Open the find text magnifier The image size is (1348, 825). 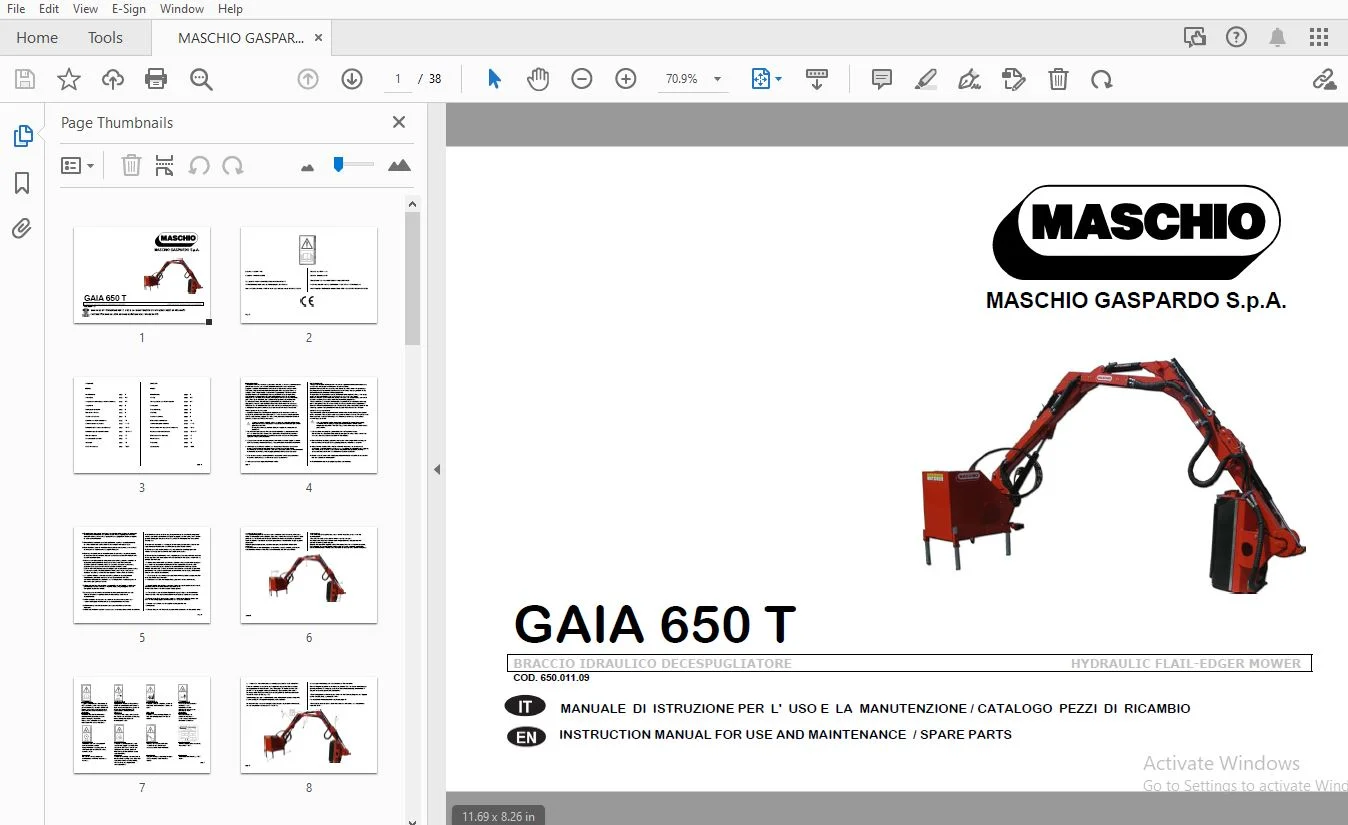click(x=201, y=79)
